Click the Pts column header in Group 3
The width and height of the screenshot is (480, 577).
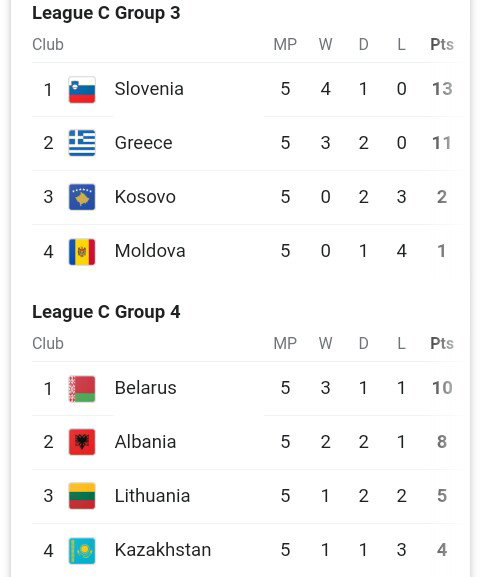point(442,45)
